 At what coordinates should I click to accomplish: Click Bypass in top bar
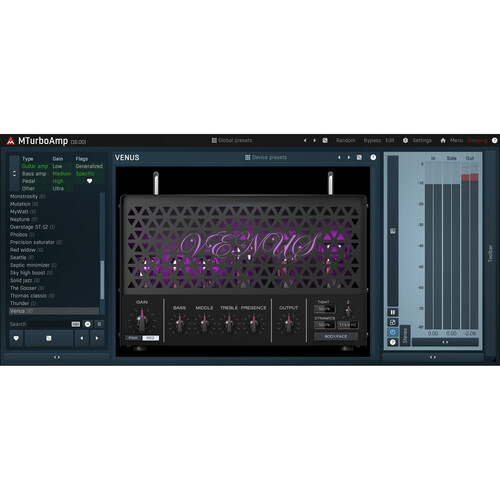372,140
